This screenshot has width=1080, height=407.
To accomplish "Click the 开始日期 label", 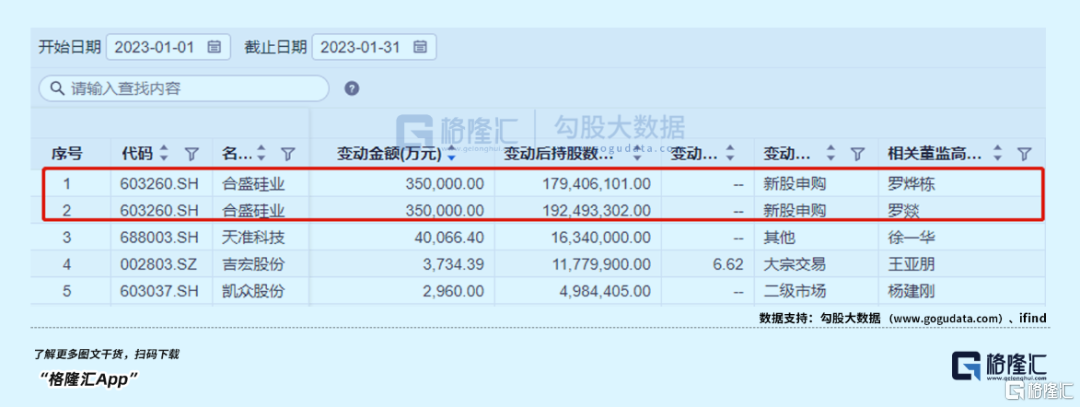I will pos(69,47).
